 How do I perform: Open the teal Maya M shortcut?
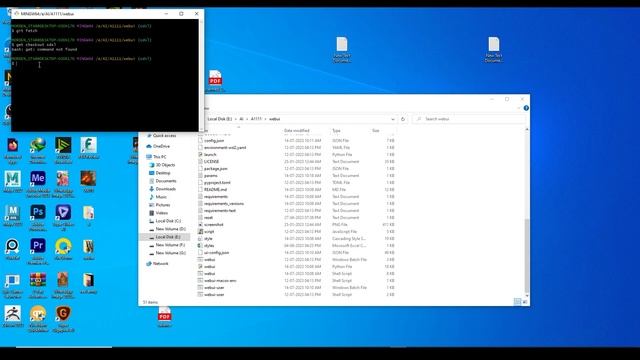click(13, 178)
